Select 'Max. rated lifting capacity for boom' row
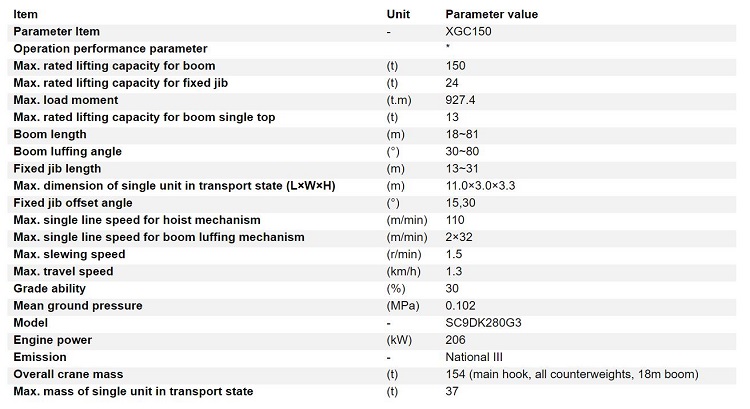Image resolution: width=750 pixels, height=409 pixels. 372,66
